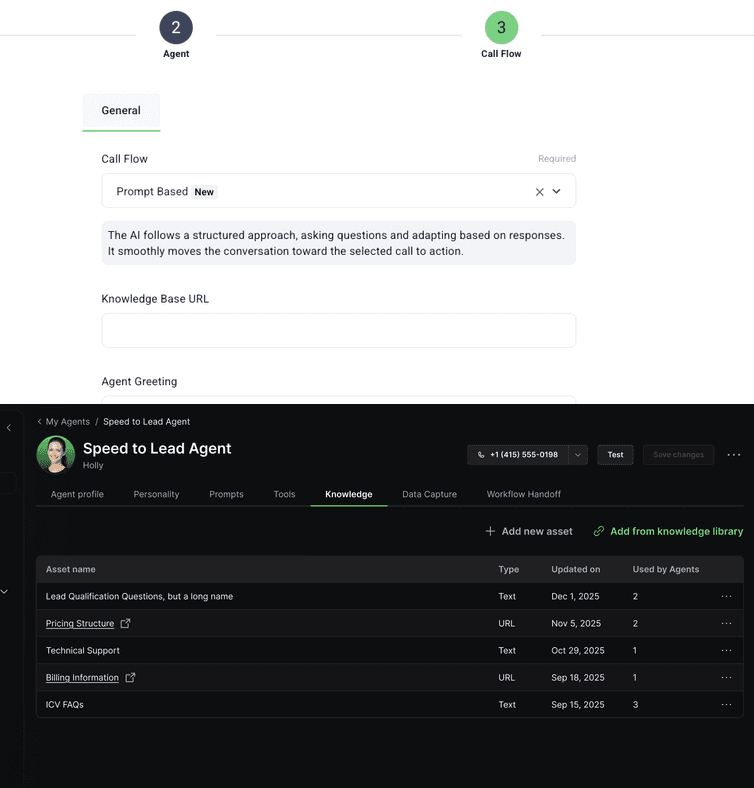Open the more options for Lead Qualification Questions row
The image size is (754, 788).
pyautogui.click(x=726, y=597)
